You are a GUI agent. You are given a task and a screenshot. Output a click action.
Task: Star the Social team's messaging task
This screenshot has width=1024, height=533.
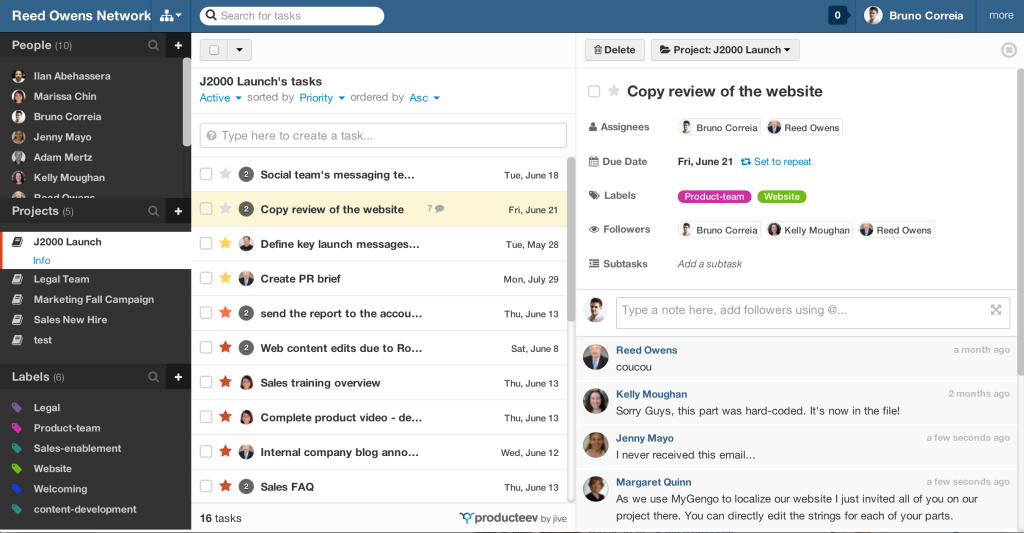pos(225,174)
